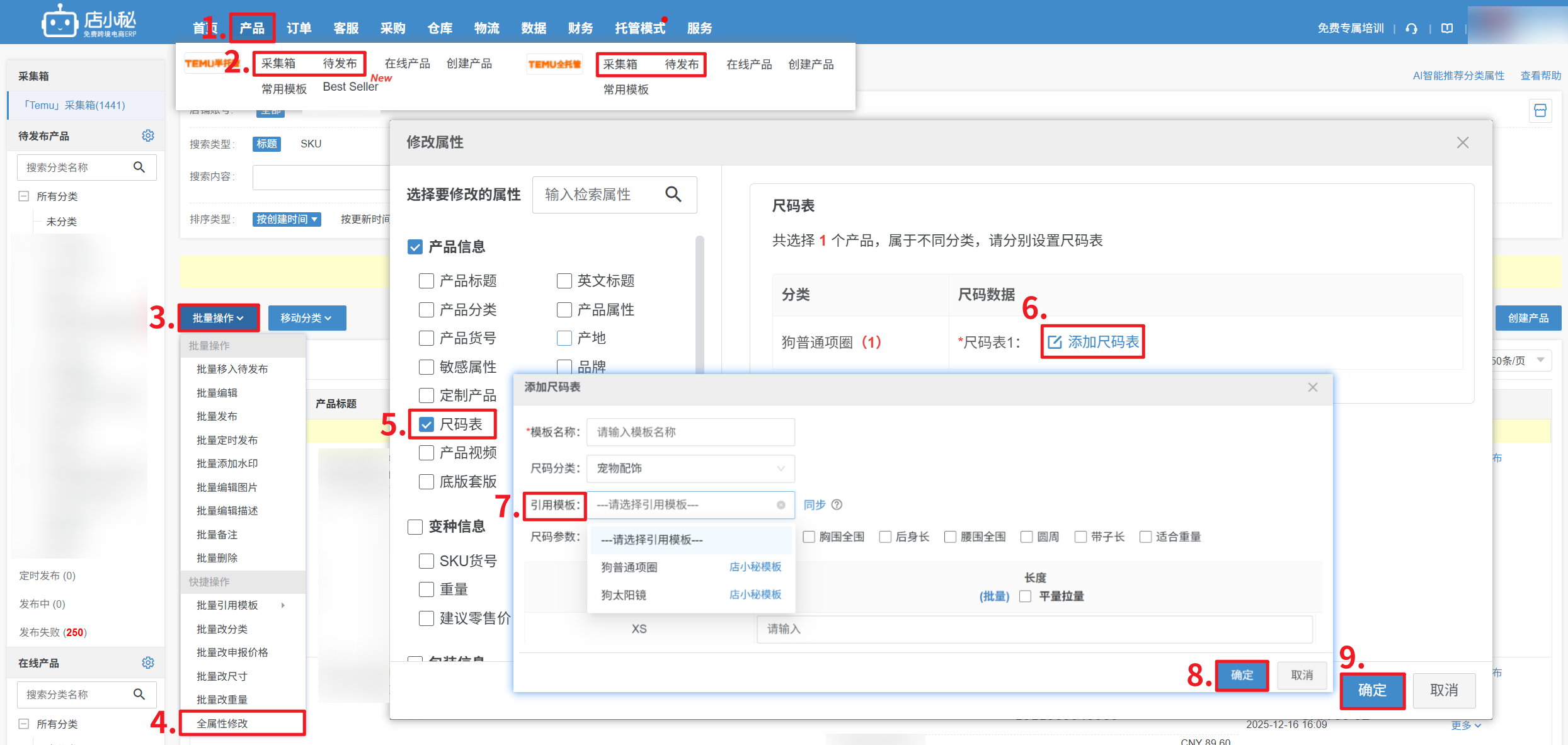This screenshot has height=745, width=1568.
Task: Click gear icon beside 待发布产品
Action: [x=148, y=135]
